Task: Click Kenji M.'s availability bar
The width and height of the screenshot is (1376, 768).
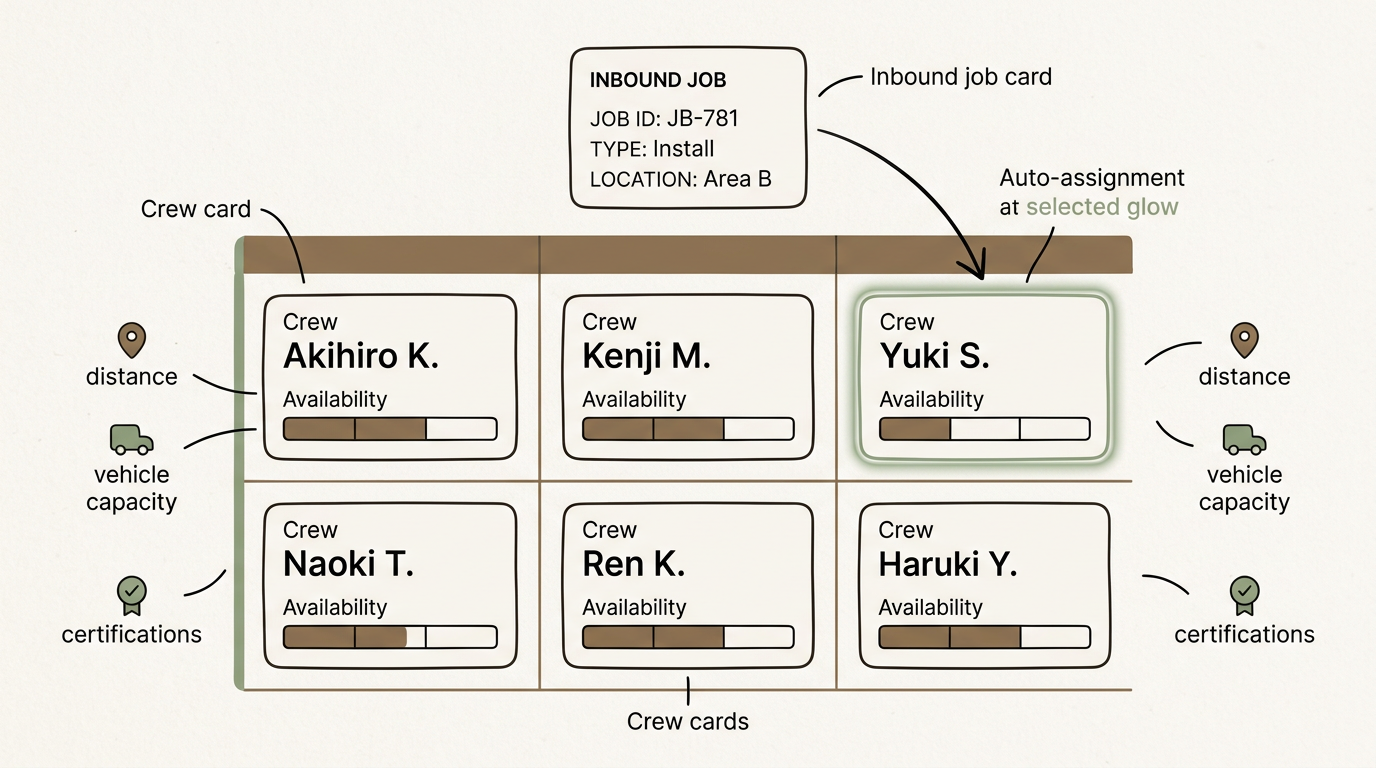Action: point(688,429)
